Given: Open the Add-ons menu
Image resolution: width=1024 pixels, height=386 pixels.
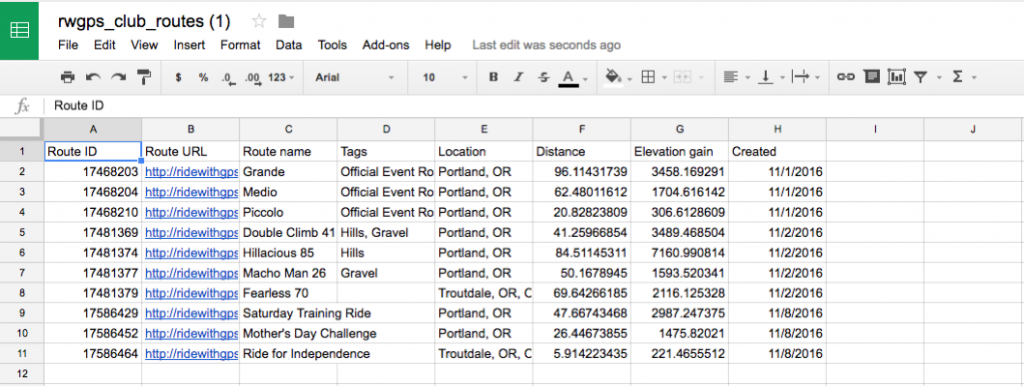Looking at the screenshot, I should tap(386, 45).
